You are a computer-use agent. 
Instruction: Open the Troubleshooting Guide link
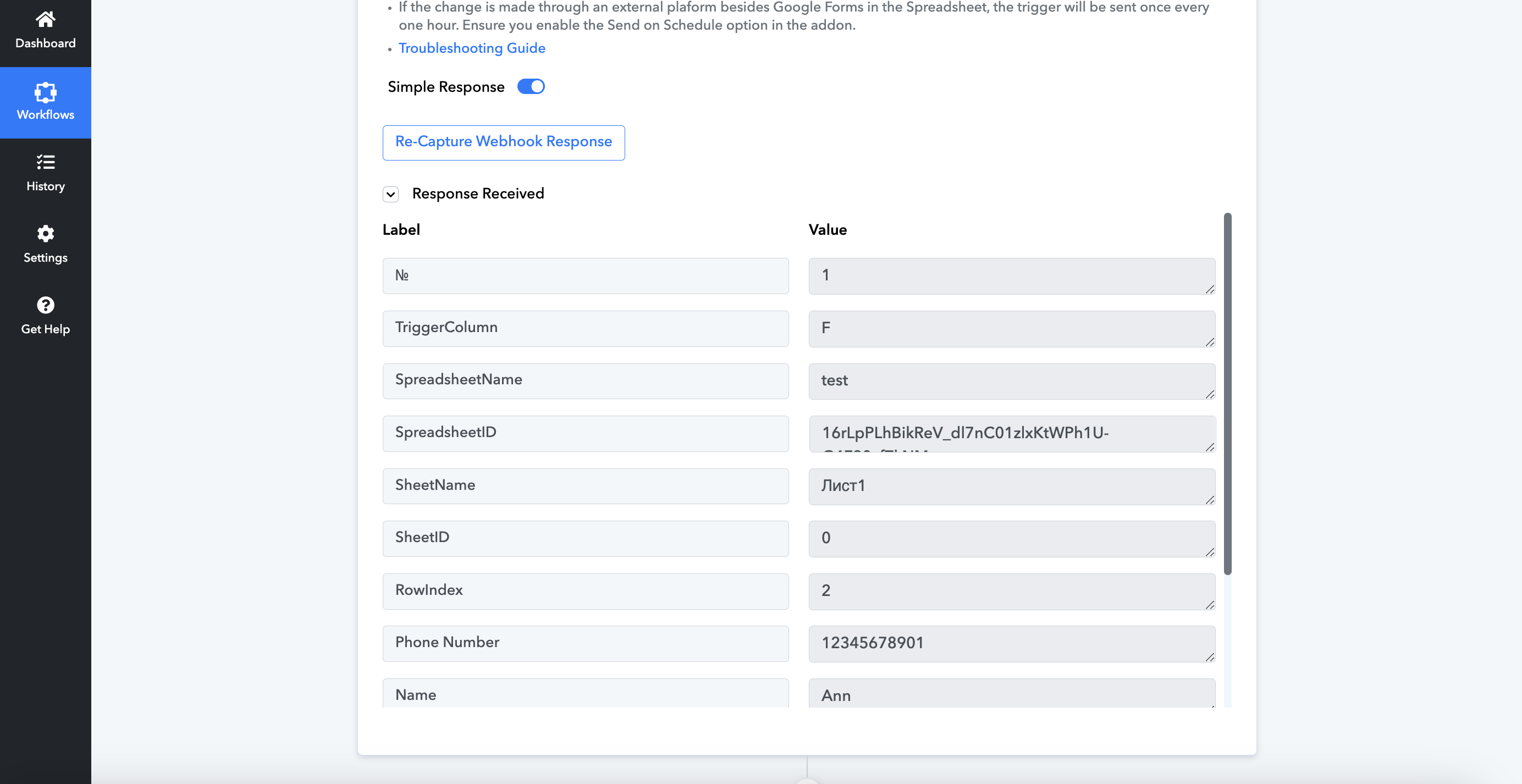pos(471,48)
